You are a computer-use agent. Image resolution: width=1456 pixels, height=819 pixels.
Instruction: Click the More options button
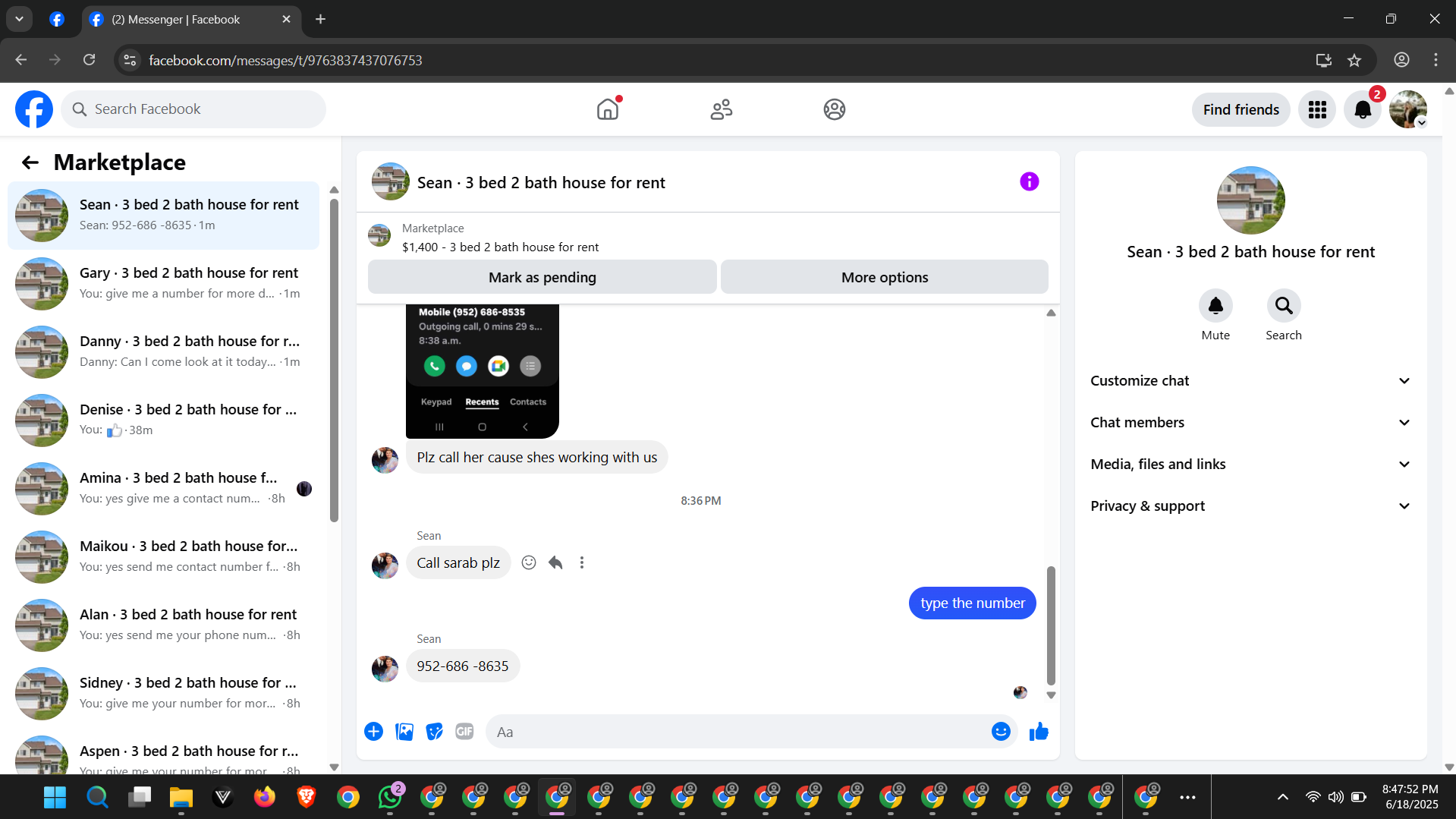click(884, 277)
